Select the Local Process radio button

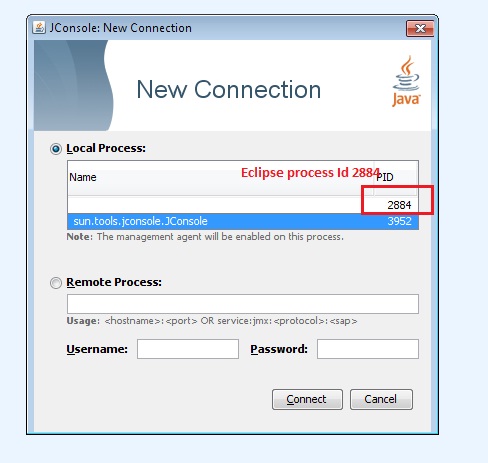point(56,149)
